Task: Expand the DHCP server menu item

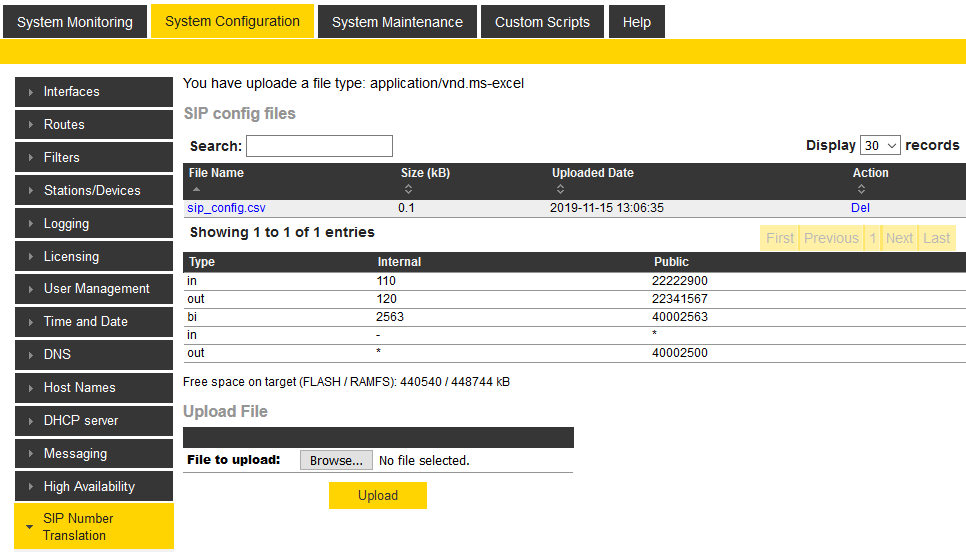Action: (x=94, y=421)
